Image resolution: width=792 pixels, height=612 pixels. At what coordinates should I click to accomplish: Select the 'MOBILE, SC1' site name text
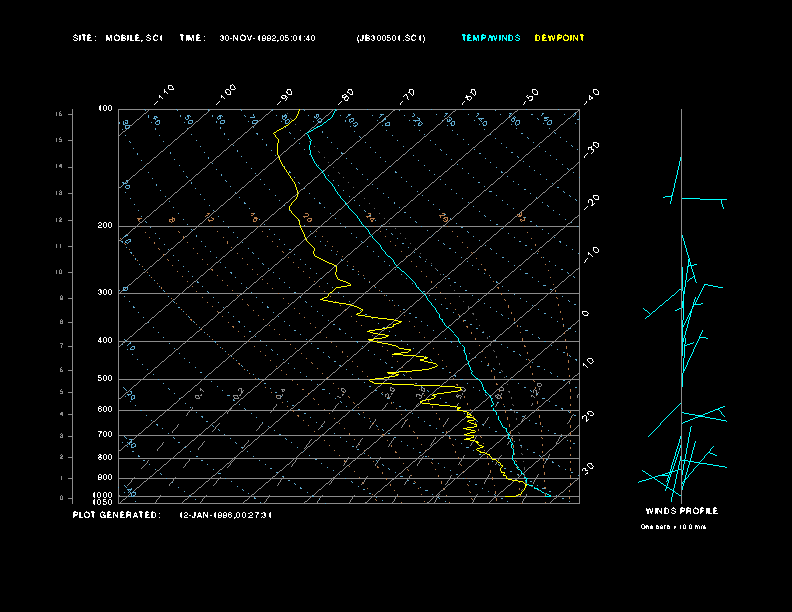(134, 38)
